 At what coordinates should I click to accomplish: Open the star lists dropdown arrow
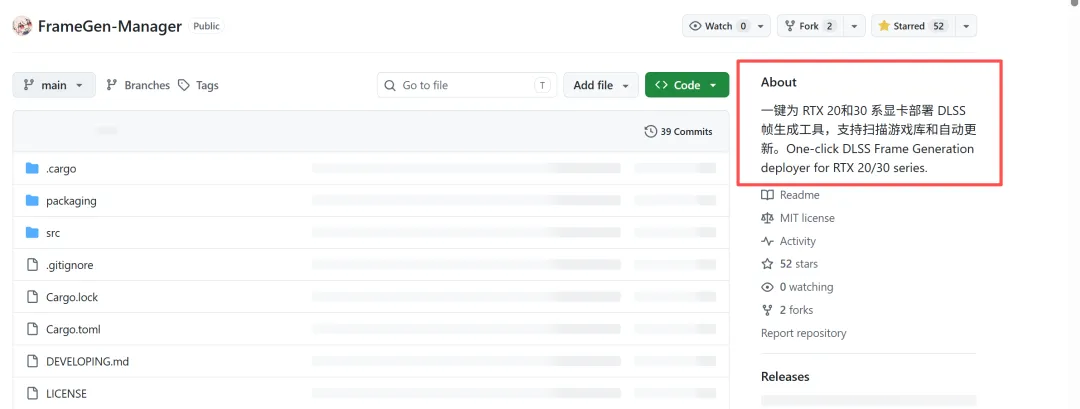point(966,26)
